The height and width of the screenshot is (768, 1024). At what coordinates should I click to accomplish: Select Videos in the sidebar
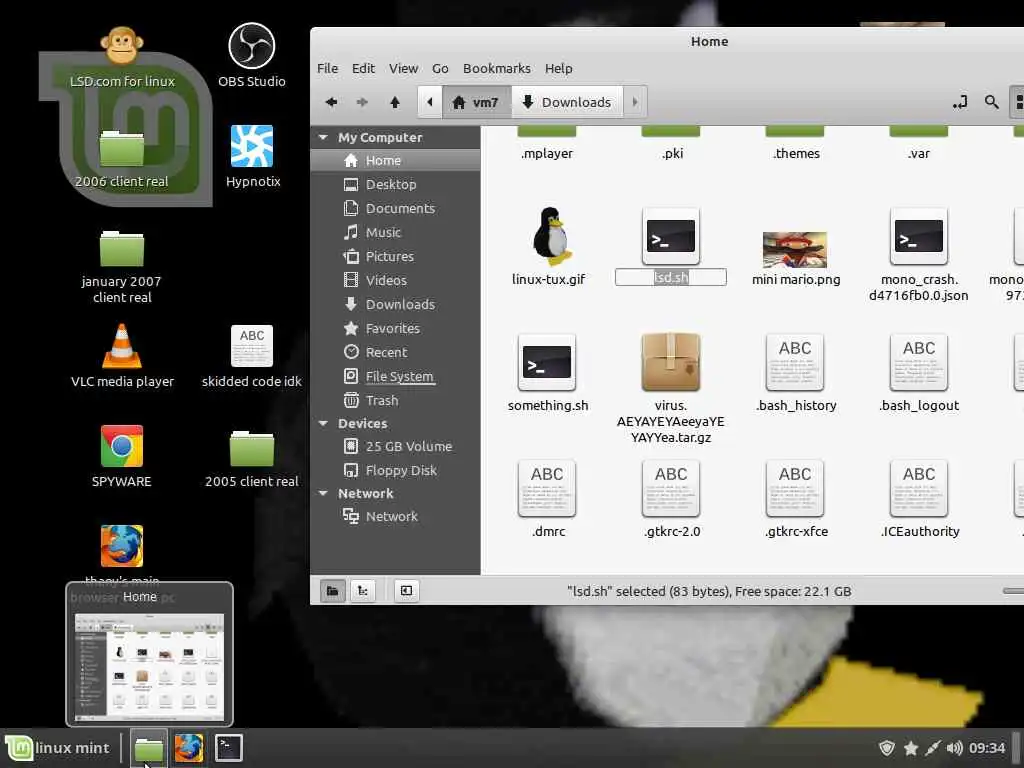[395, 281]
